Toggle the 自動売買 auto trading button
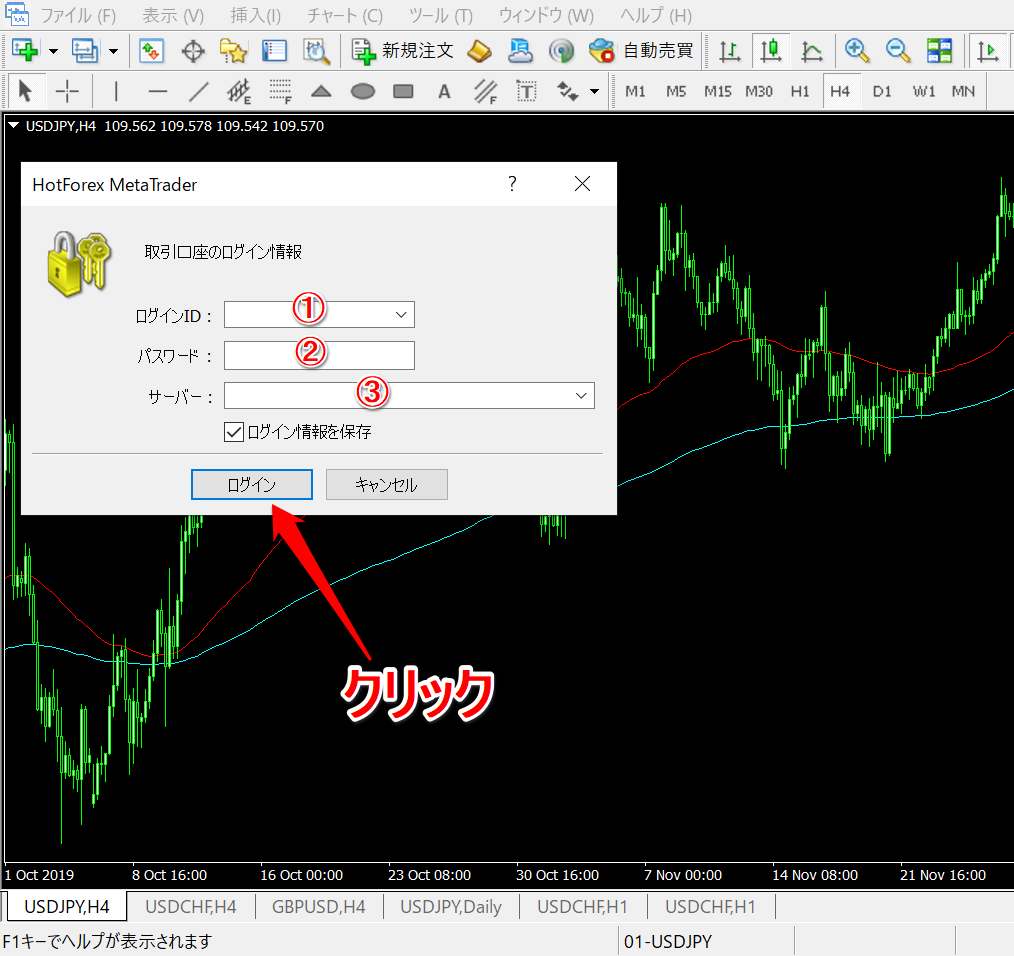 641,50
